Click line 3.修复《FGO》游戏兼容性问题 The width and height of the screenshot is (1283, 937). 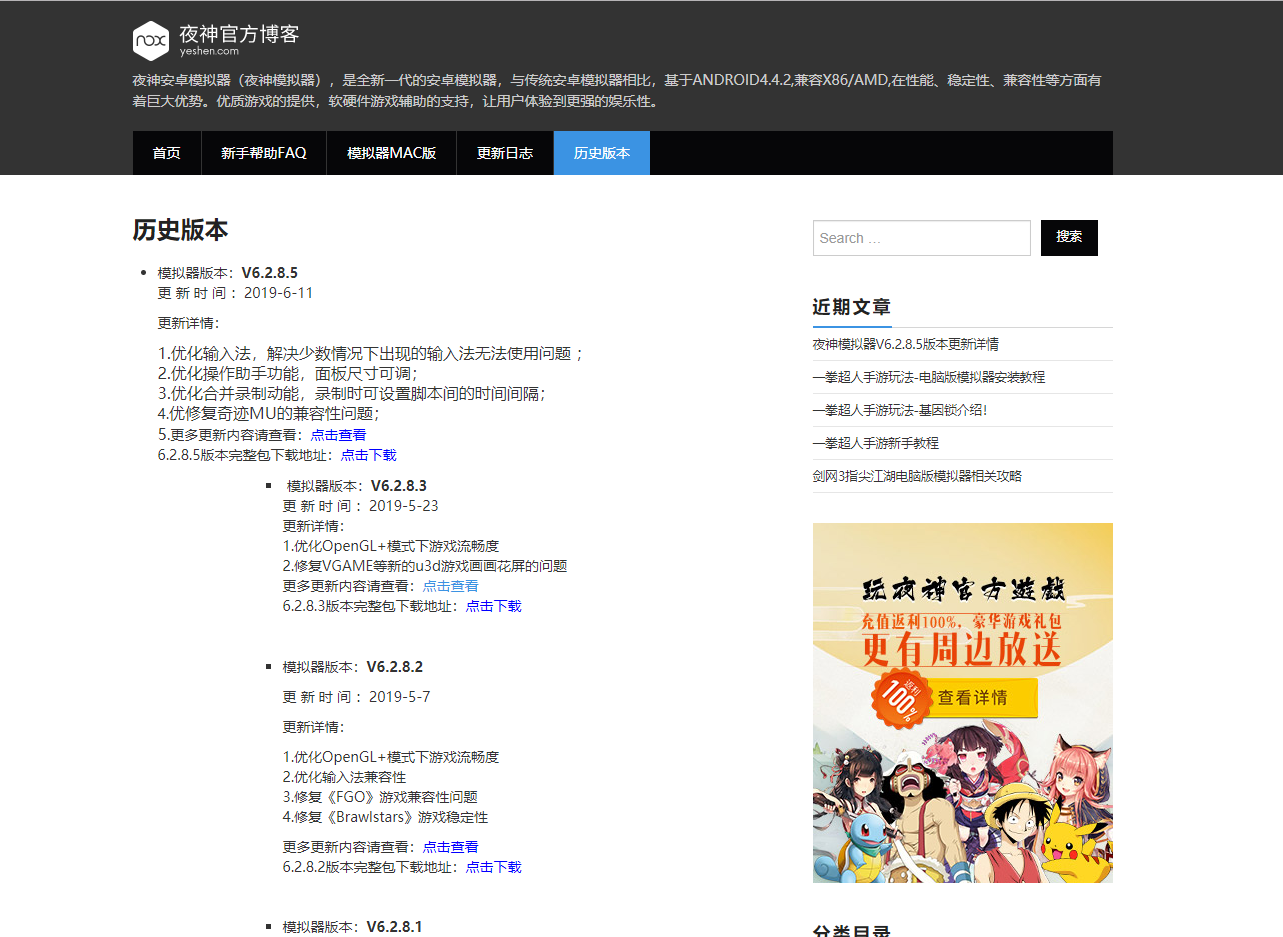(380, 797)
